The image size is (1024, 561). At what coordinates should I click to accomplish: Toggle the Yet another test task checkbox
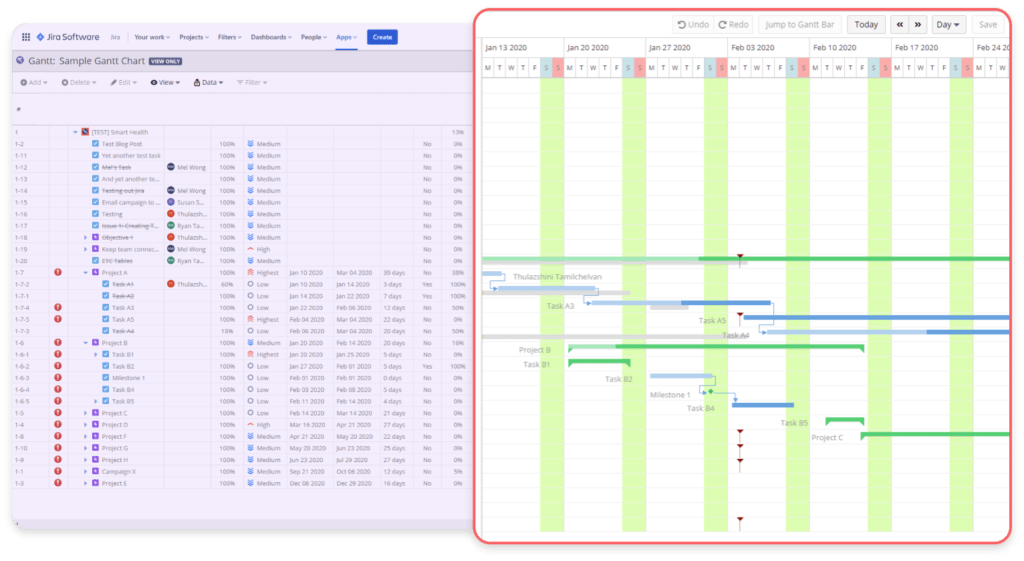click(x=95, y=155)
